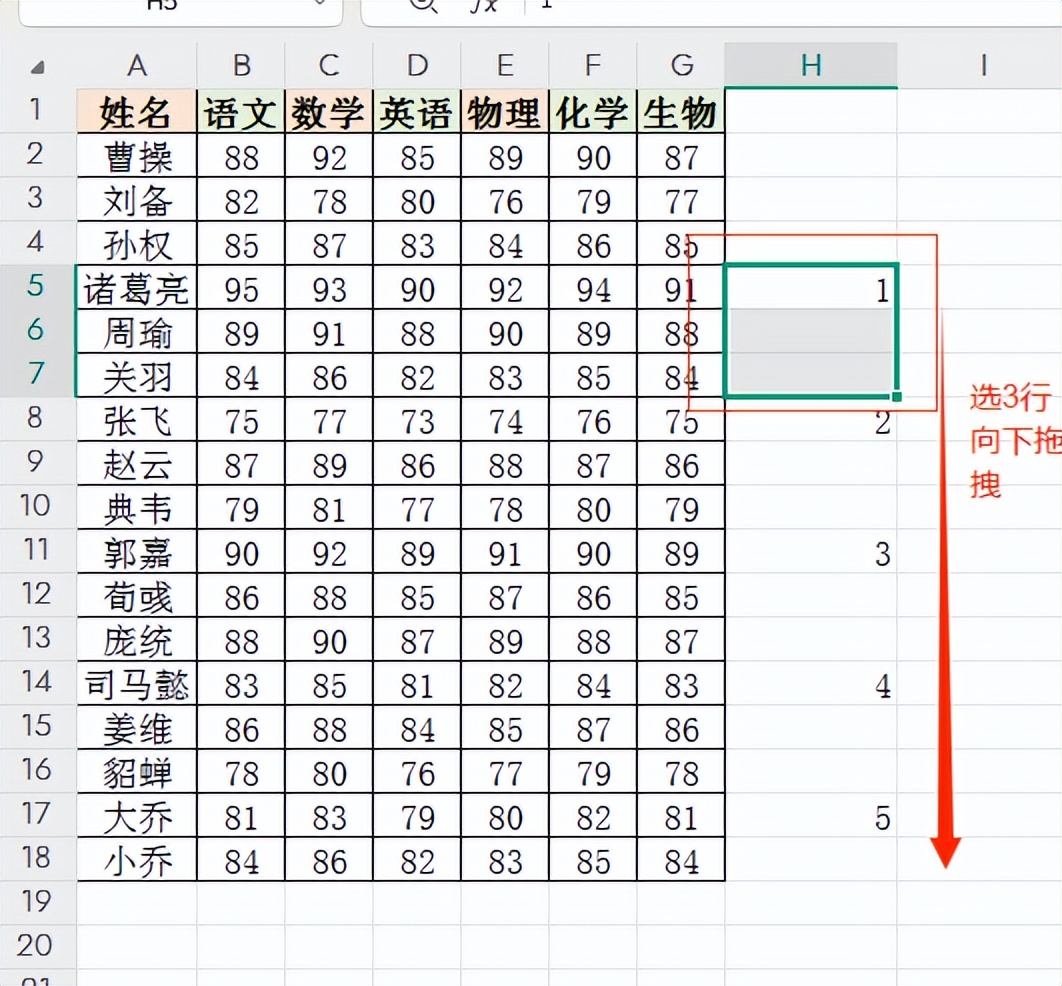Select row 13 header
1062x986 pixels.
(x=37, y=639)
